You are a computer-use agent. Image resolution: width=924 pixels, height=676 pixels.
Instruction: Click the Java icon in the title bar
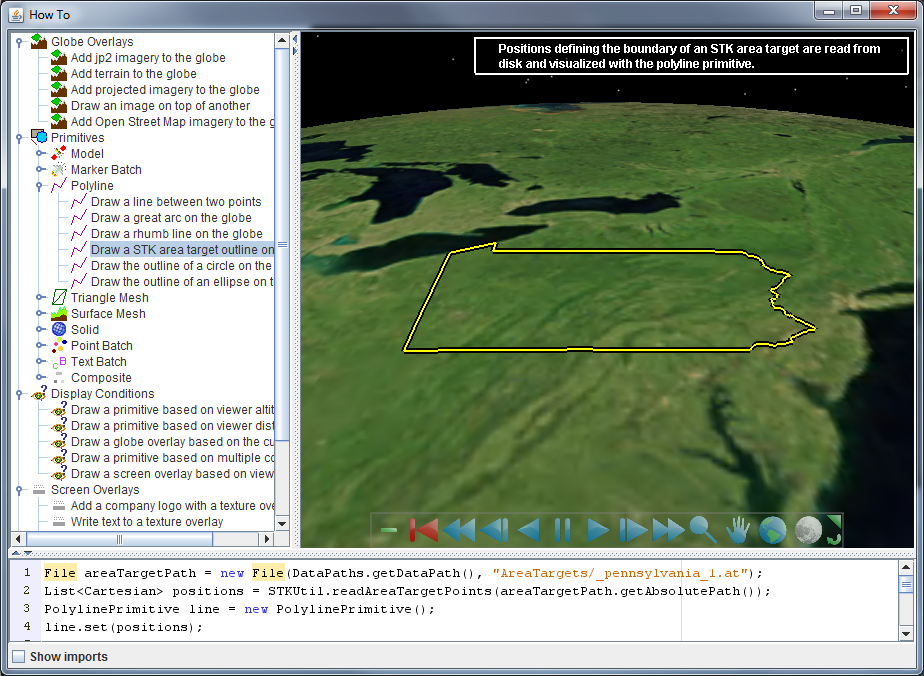tap(16, 14)
